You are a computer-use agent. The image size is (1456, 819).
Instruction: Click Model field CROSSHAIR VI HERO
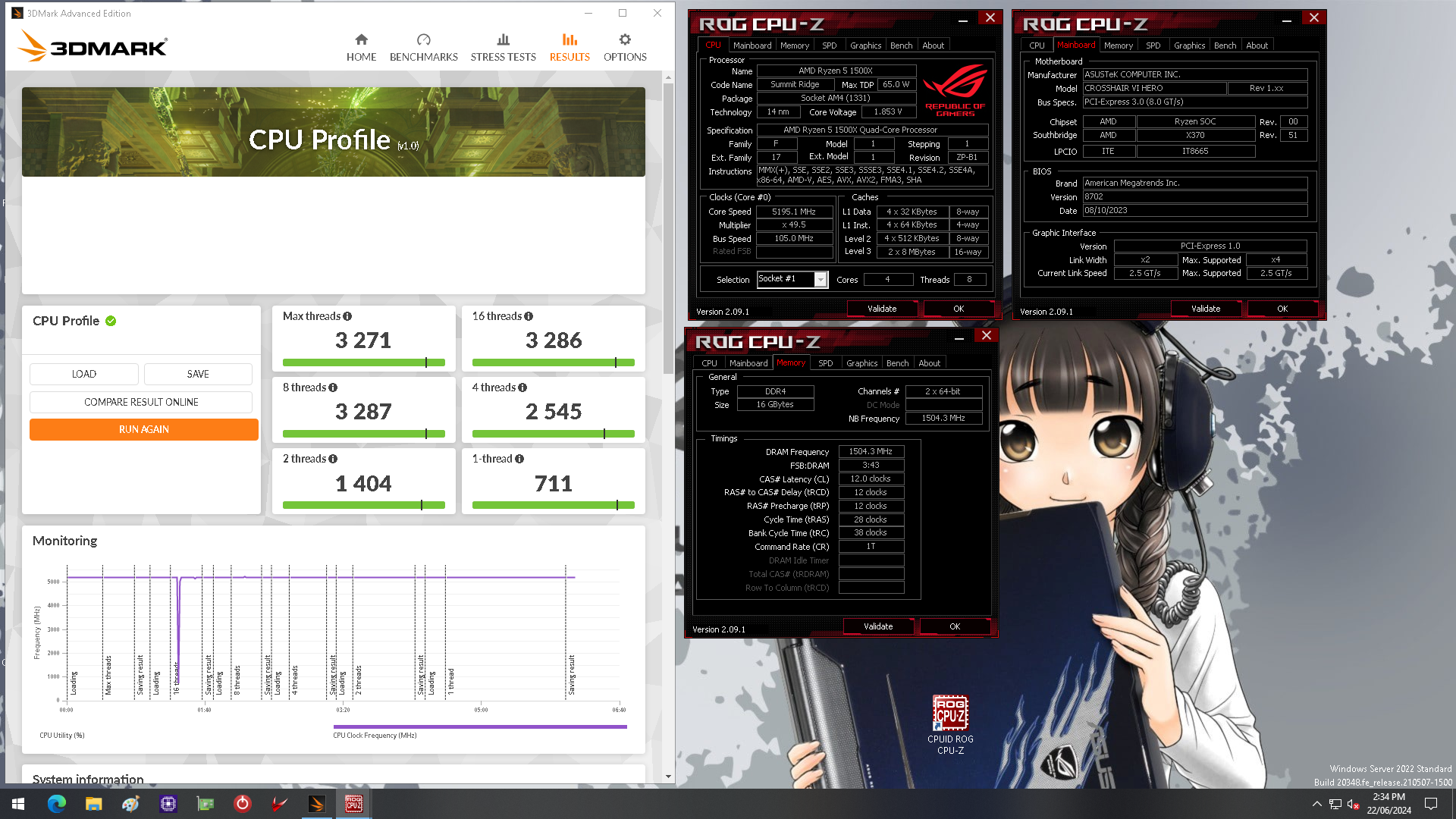(1154, 88)
